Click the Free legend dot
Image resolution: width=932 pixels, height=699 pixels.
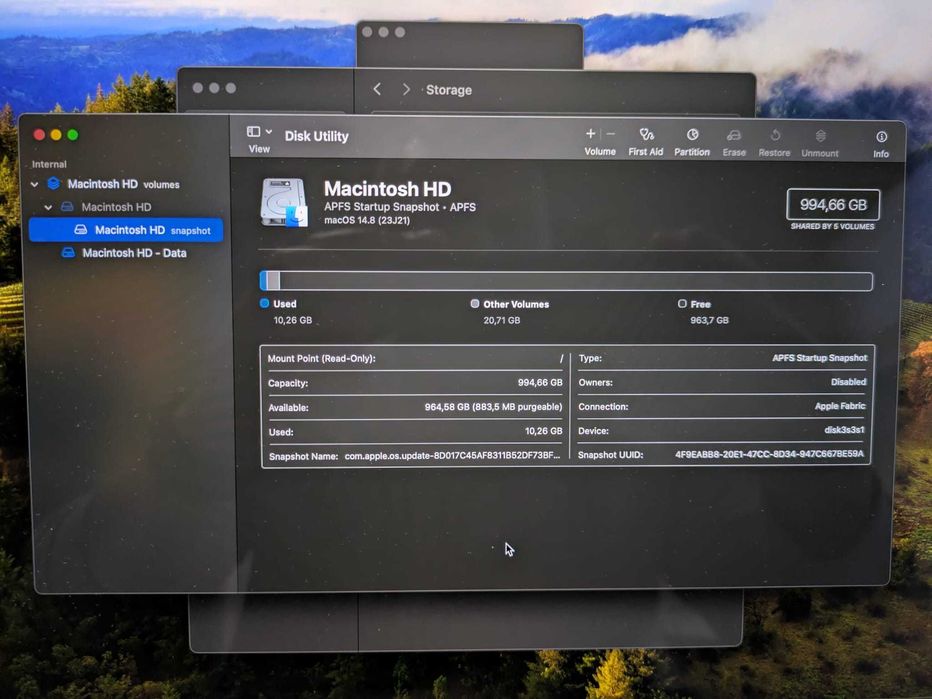click(x=682, y=304)
